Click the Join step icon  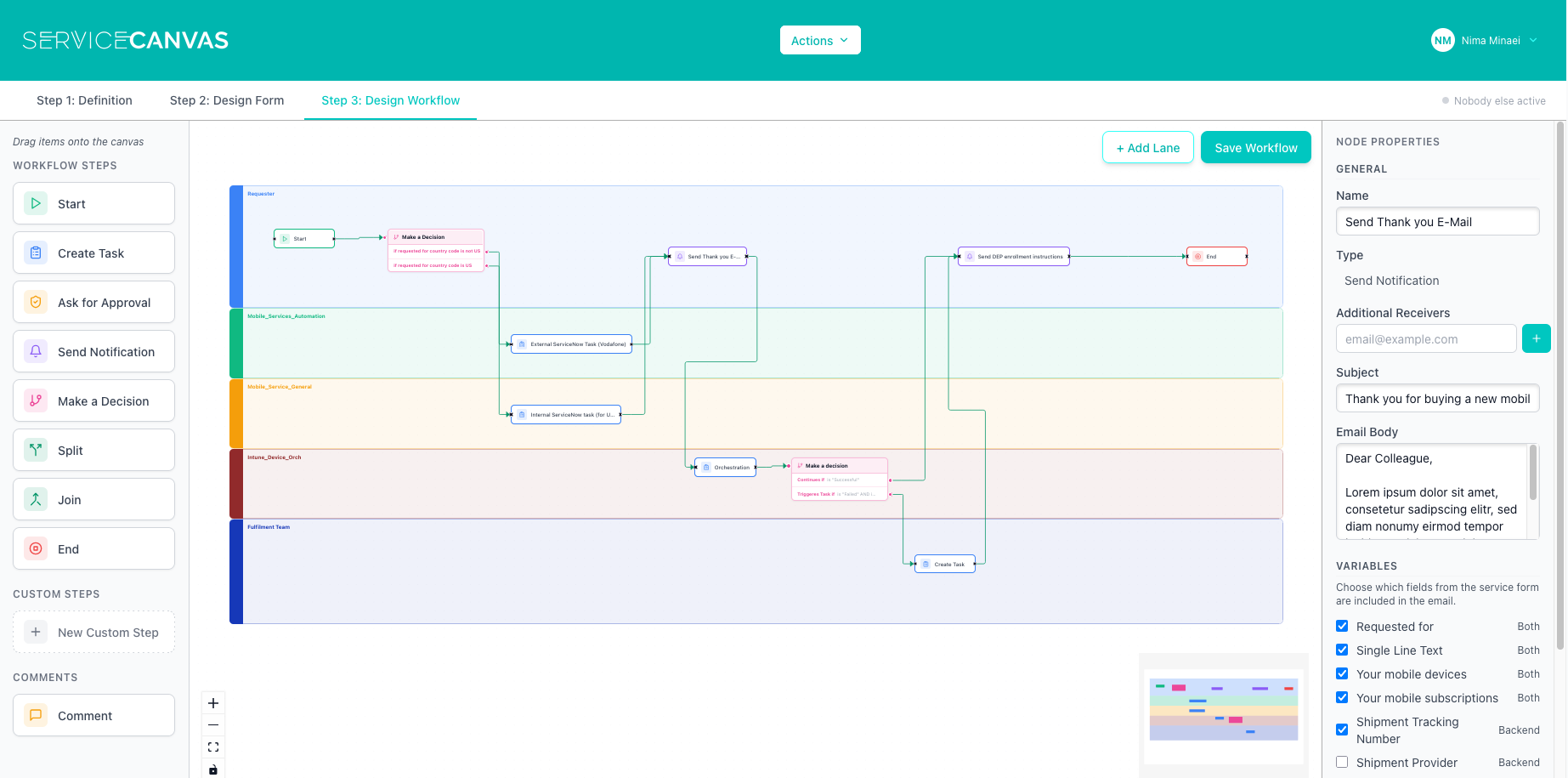(36, 500)
